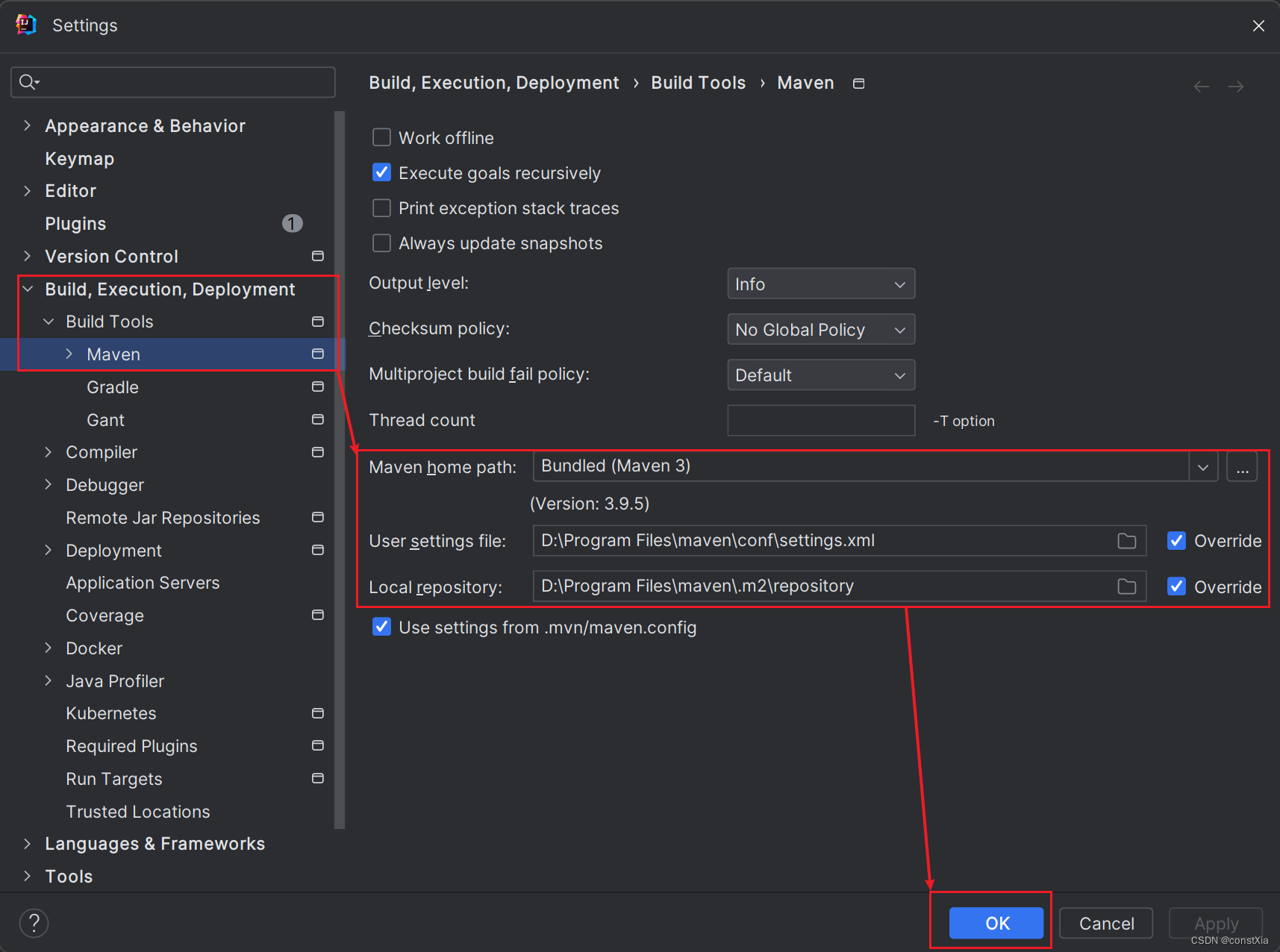Image resolution: width=1280 pixels, height=952 pixels.
Task: Click project settings icon beside Build Tools
Action: click(x=318, y=322)
